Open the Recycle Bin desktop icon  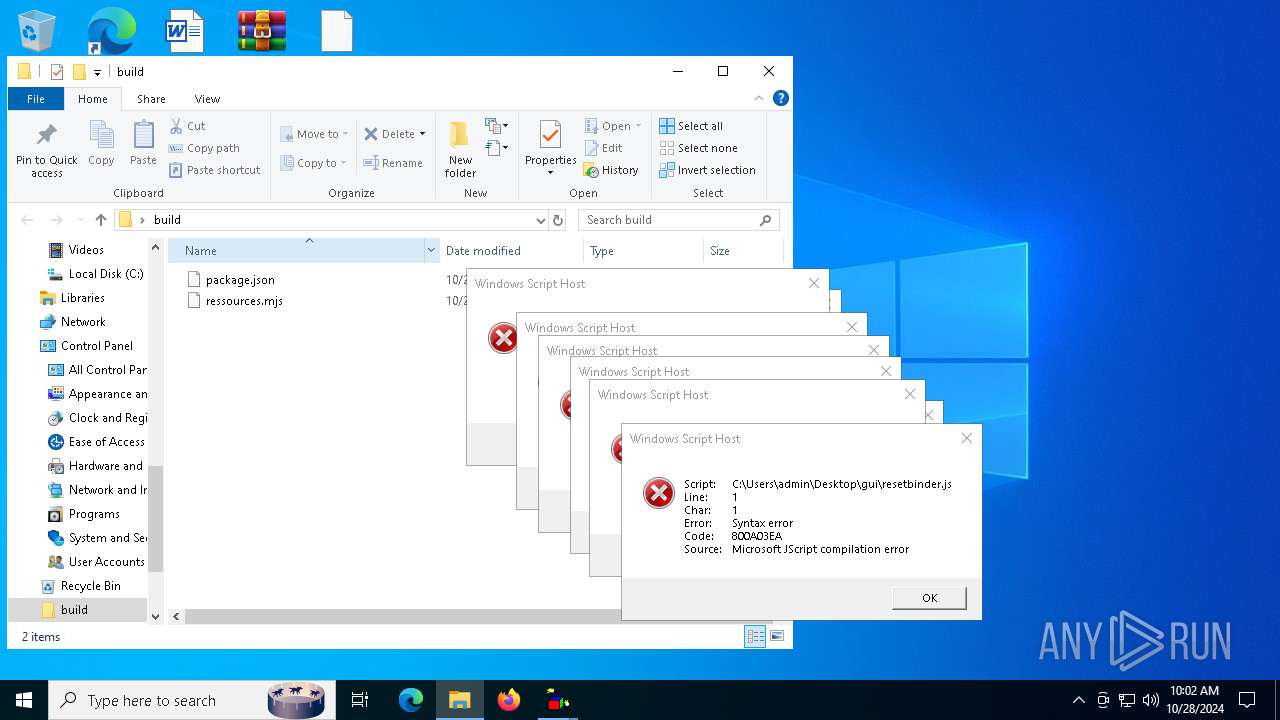pos(37,30)
